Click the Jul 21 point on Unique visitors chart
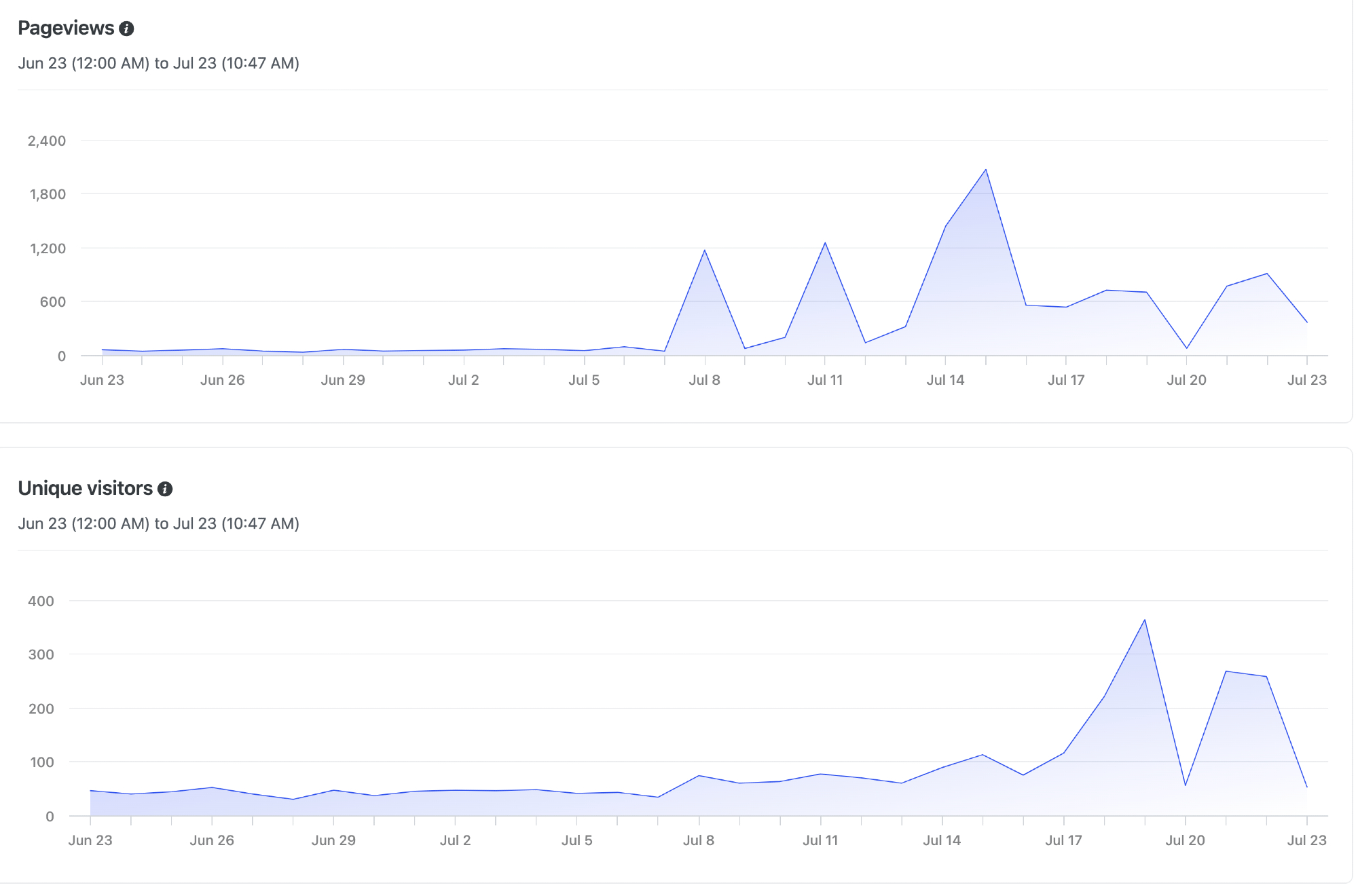The height and width of the screenshot is (896, 1358). (x=1226, y=671)
